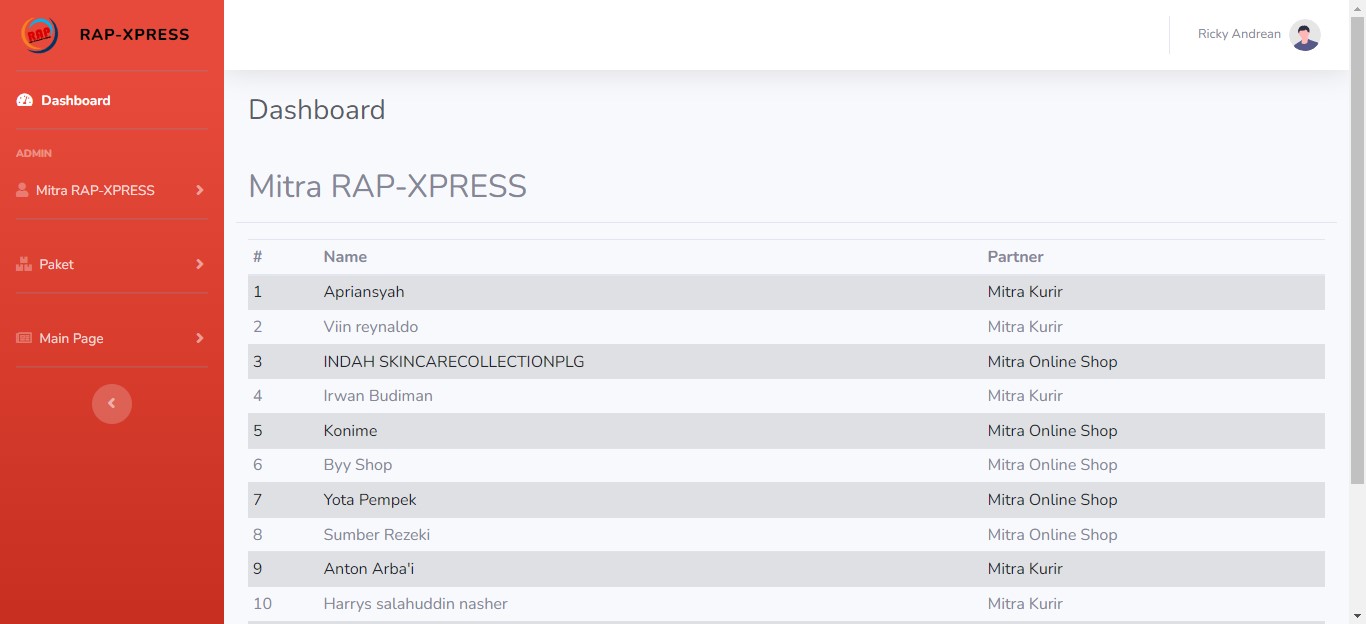Expand the Mitra RAP-XPRESS chevron arrow
1366x624 pixels.
[x=199, y=190]
